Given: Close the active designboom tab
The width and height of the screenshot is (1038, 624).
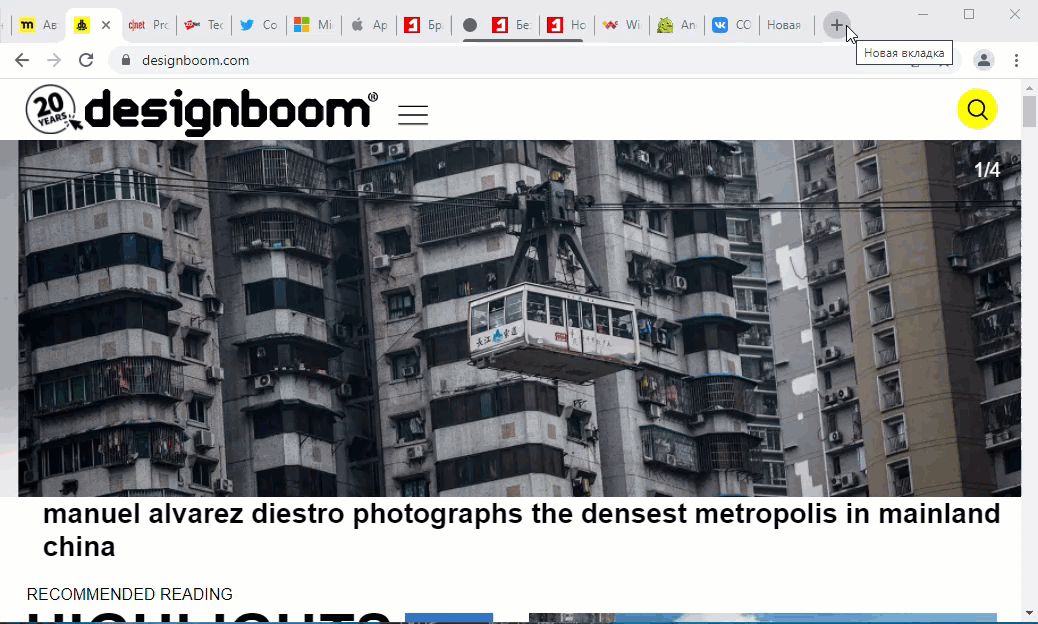Looking at the screenshot, I should pos(106,25).
